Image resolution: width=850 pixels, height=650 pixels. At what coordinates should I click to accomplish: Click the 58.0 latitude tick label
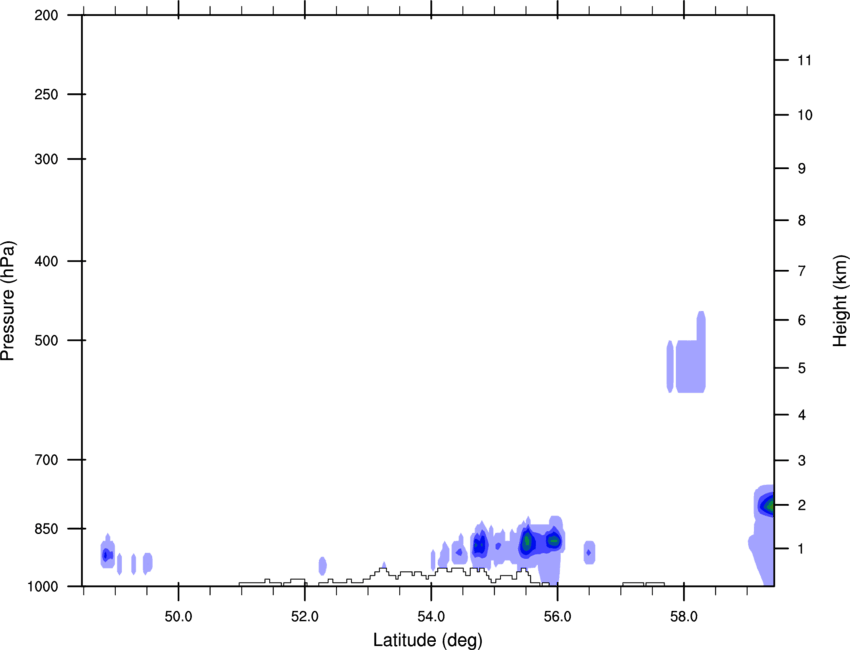[684, 617]
